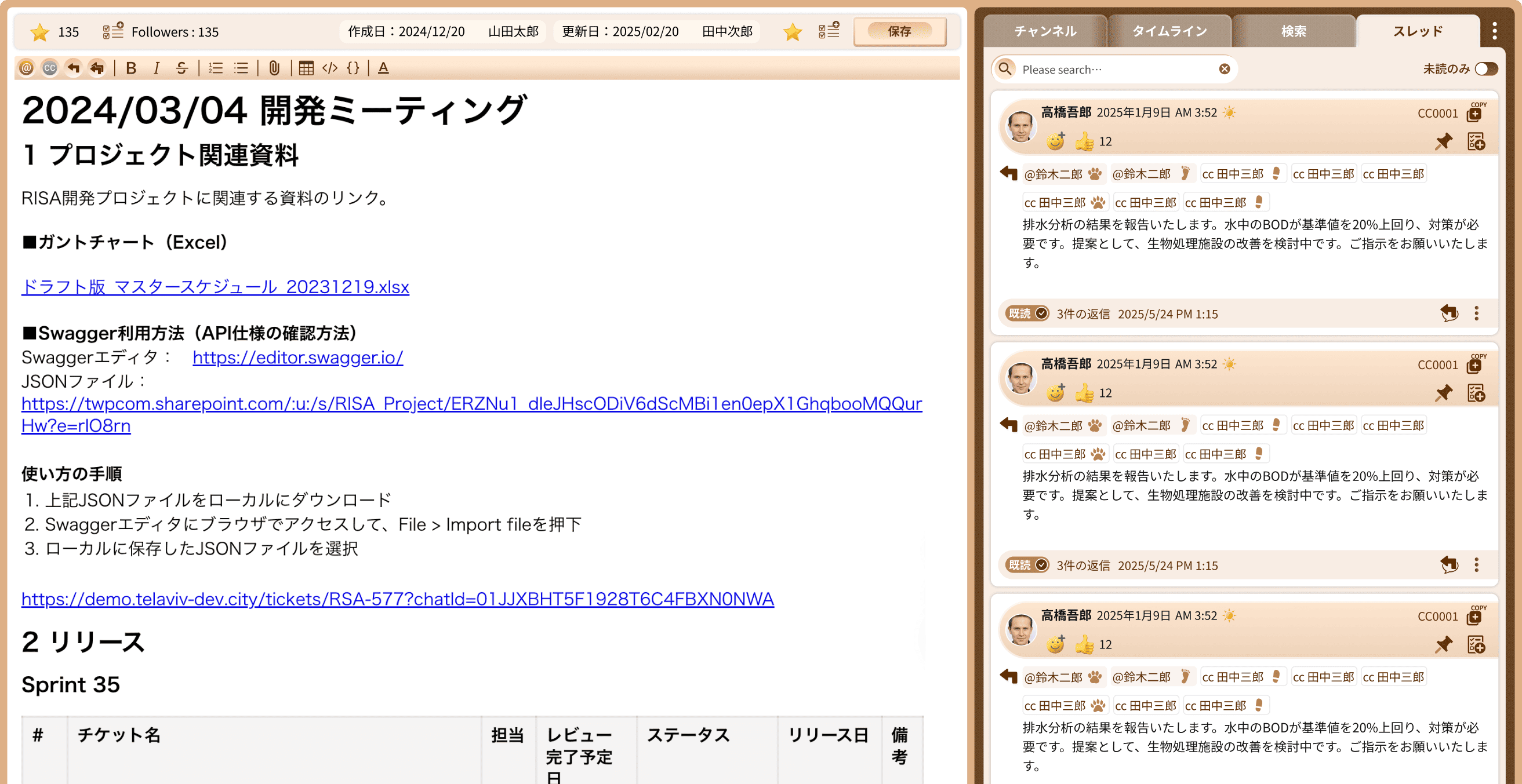Toggle the 未読のみ switch

point(1486,69)
